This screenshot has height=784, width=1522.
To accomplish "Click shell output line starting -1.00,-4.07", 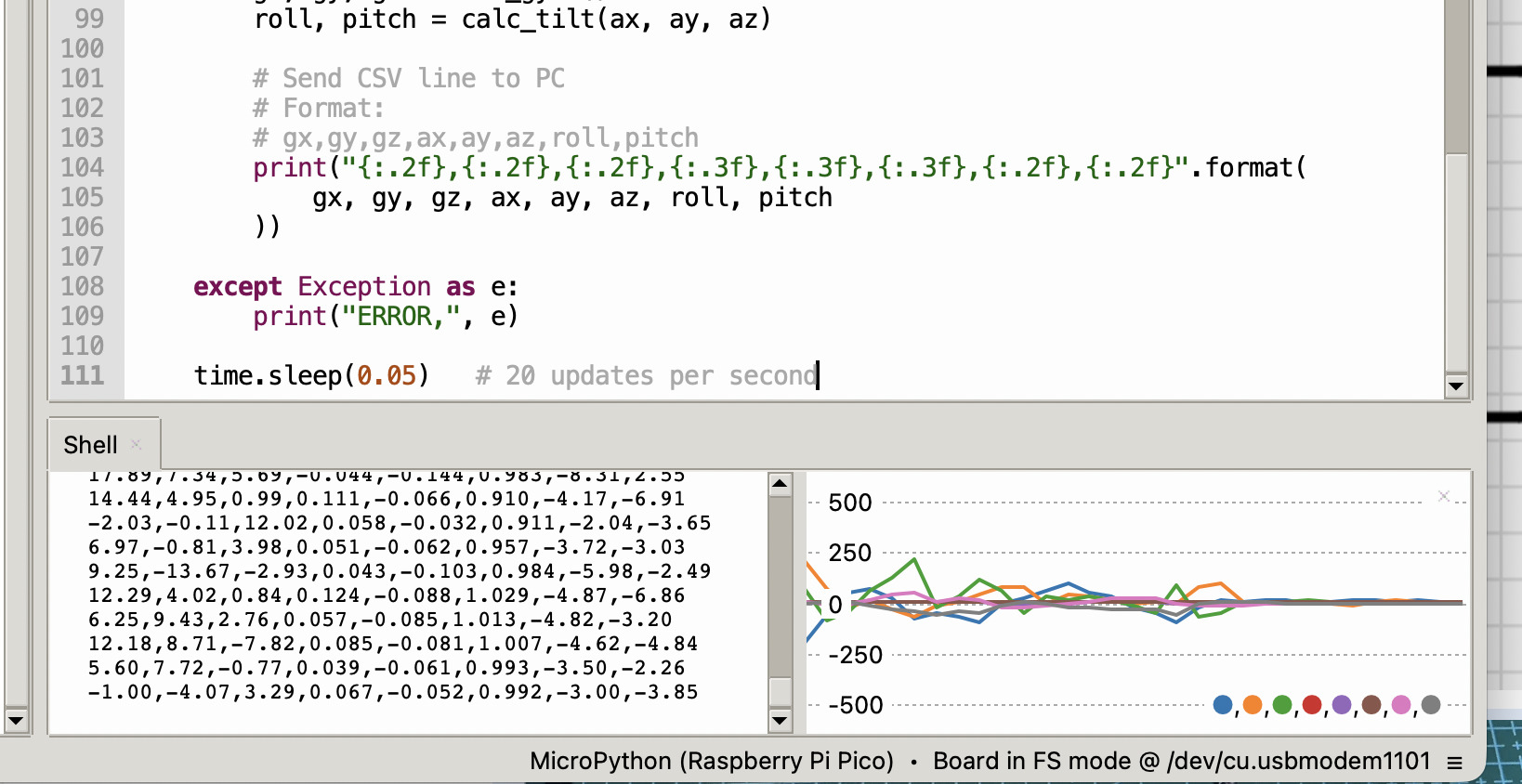I will coord(393,692).
